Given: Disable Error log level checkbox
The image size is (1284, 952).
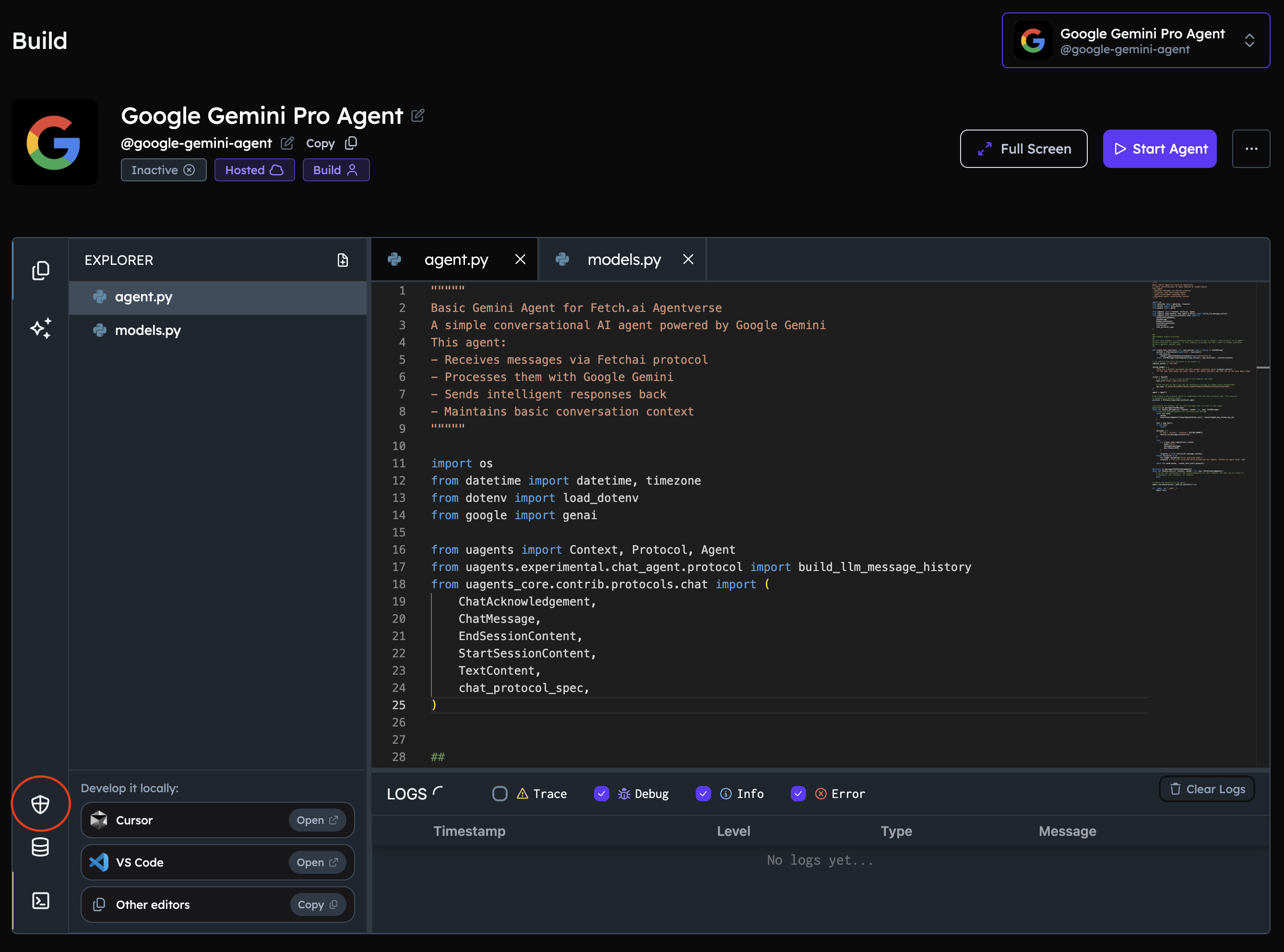Looking at the screenshot, I should point(798,794).
